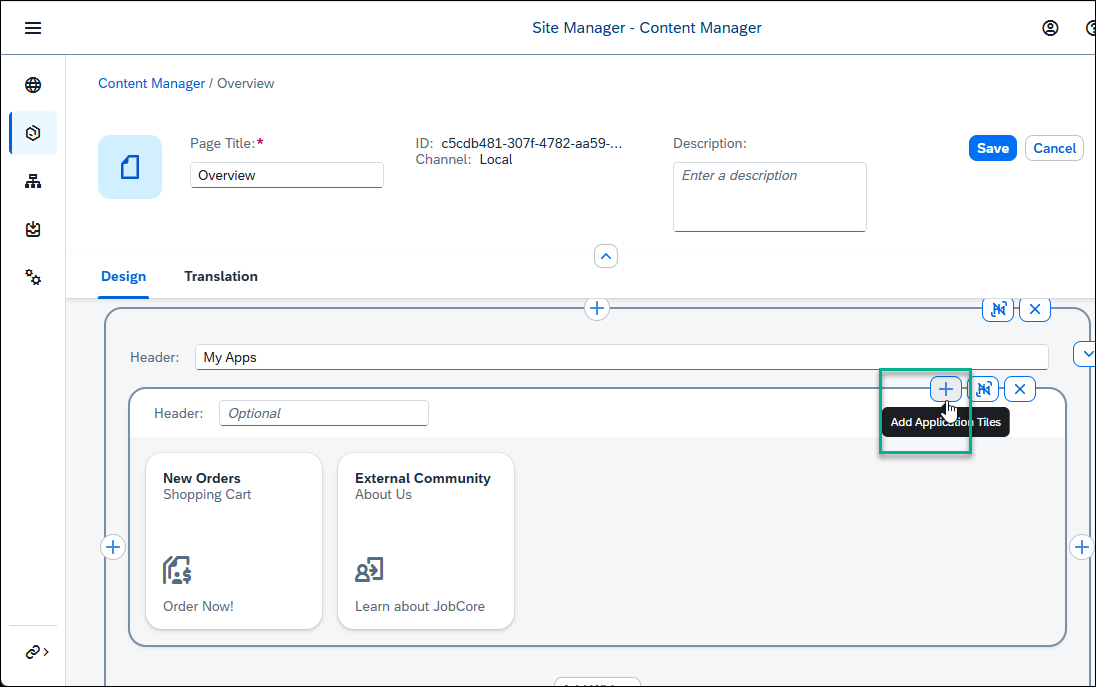Screen dimensions: 1096x687
Task: Switch to the Translation tab
Action: click(x=221, y=277)
